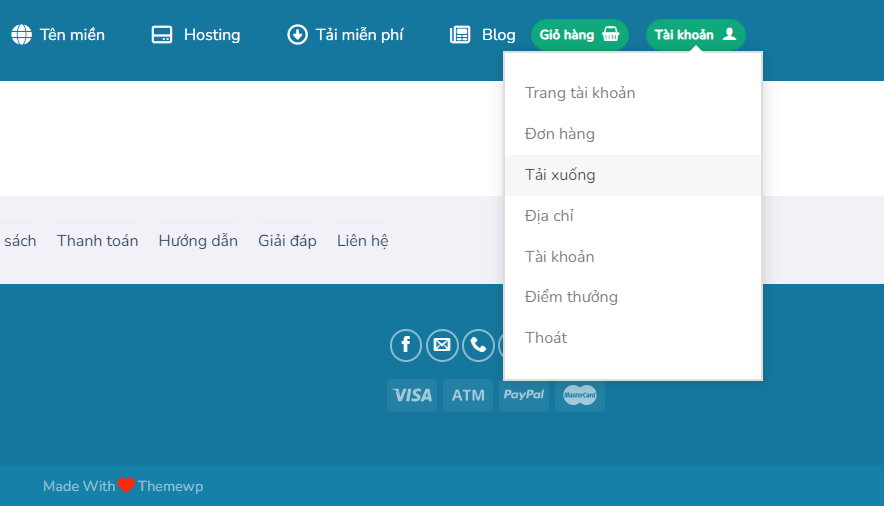This screenshot has height=506, width=884.
Task: Click the globe icon beside Tên miền
Action: point(22,35)
